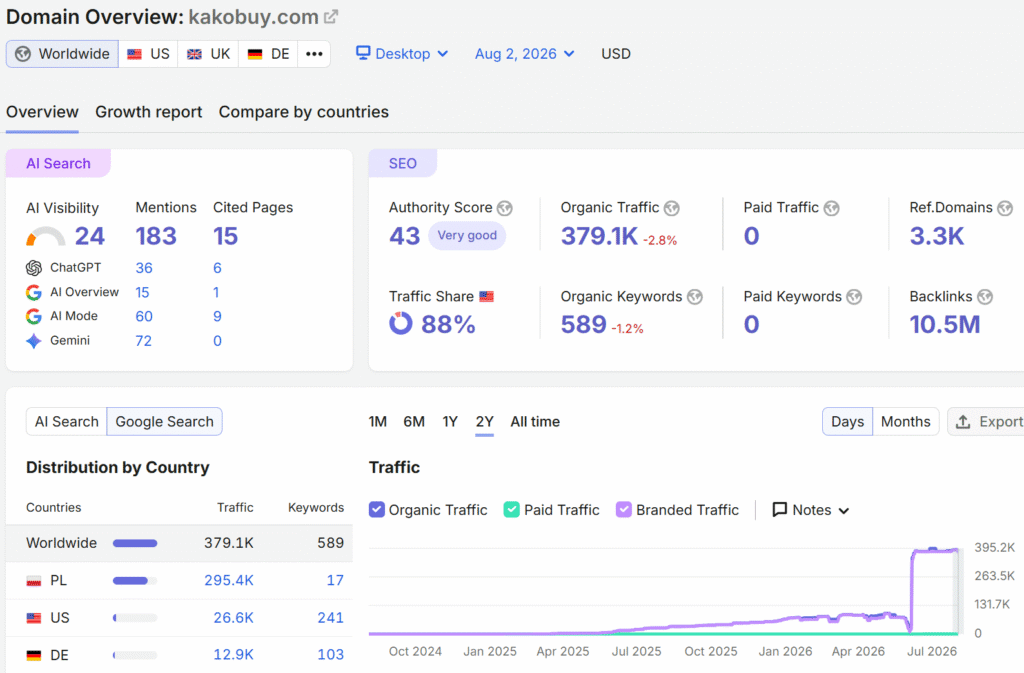Image resolution: width=1024 pixels, height=673 pixels.
Task: Click the UK flag icon in database selector
Action: [x=195, y=54]
